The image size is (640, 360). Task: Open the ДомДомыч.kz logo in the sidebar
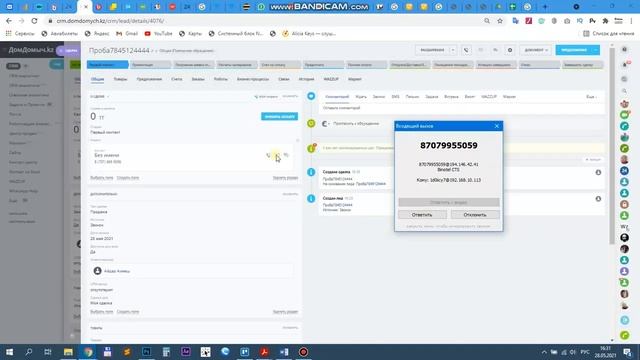click(x=31, y=50)
